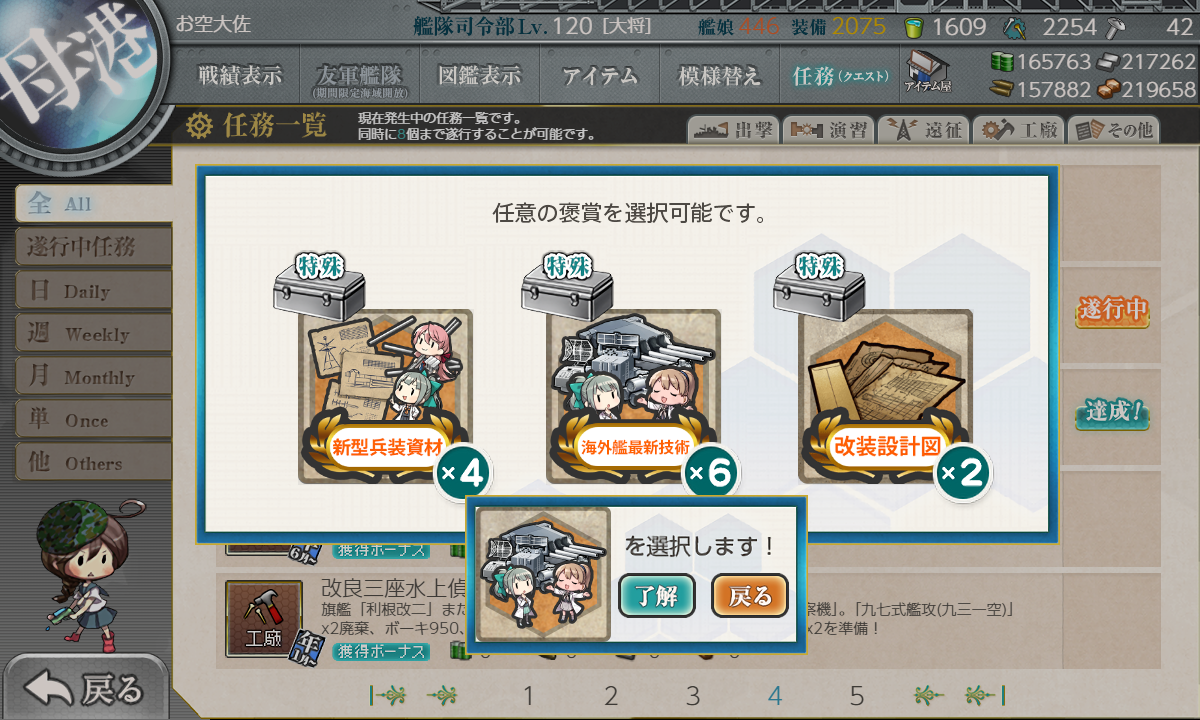Viewport: 1200px width, 720px height.
Task: Confirm selection with 了解 button
Action: 657,597
